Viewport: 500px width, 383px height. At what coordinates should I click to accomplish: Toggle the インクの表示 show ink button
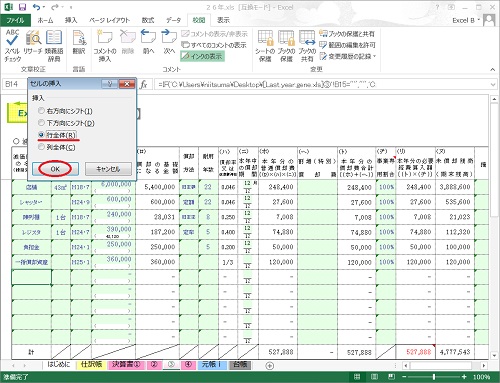tap(202, 56)
